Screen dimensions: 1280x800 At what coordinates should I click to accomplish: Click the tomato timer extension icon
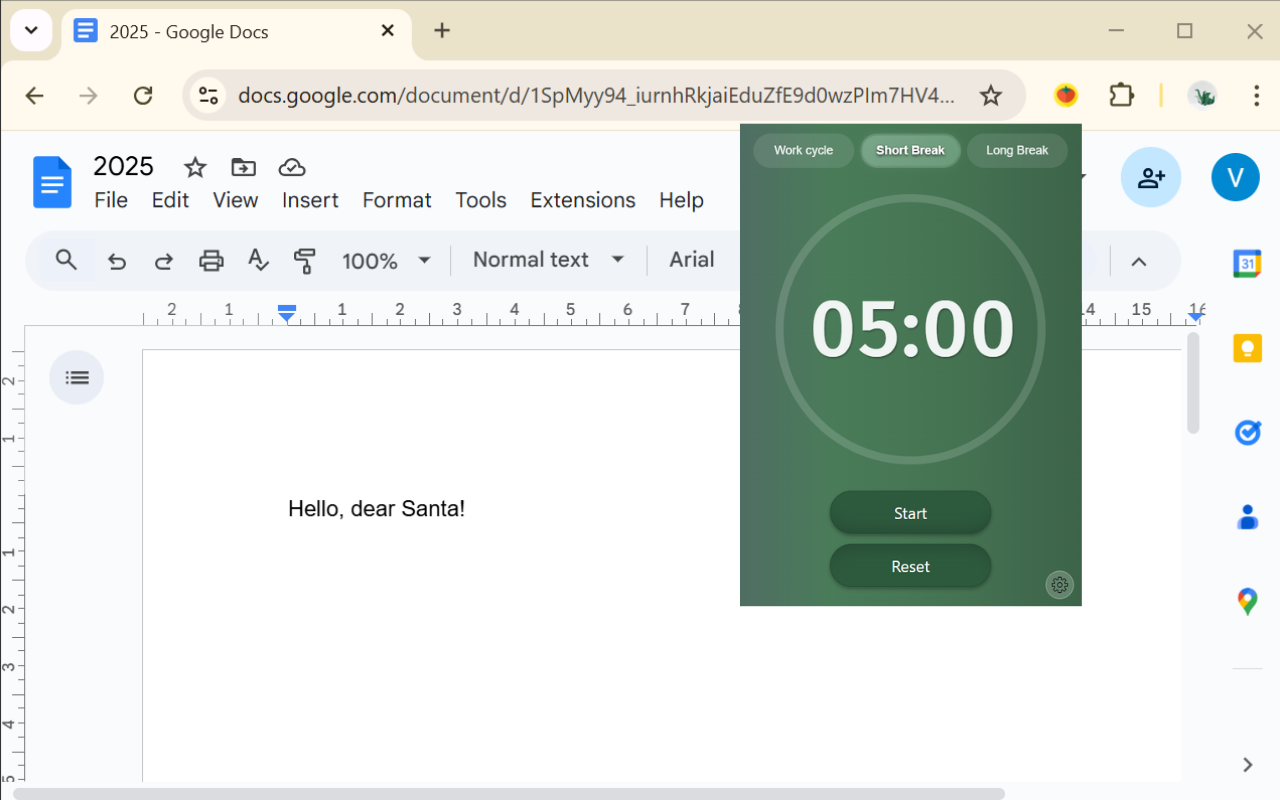1066,95
